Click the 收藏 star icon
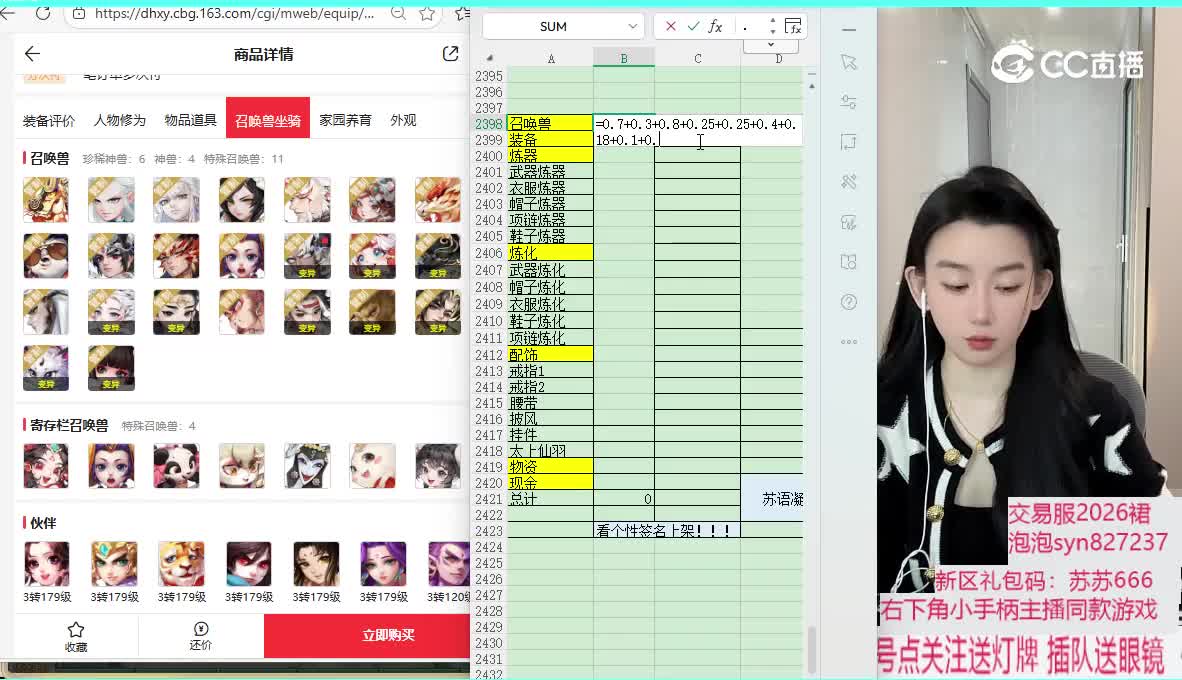 [76, 629]
